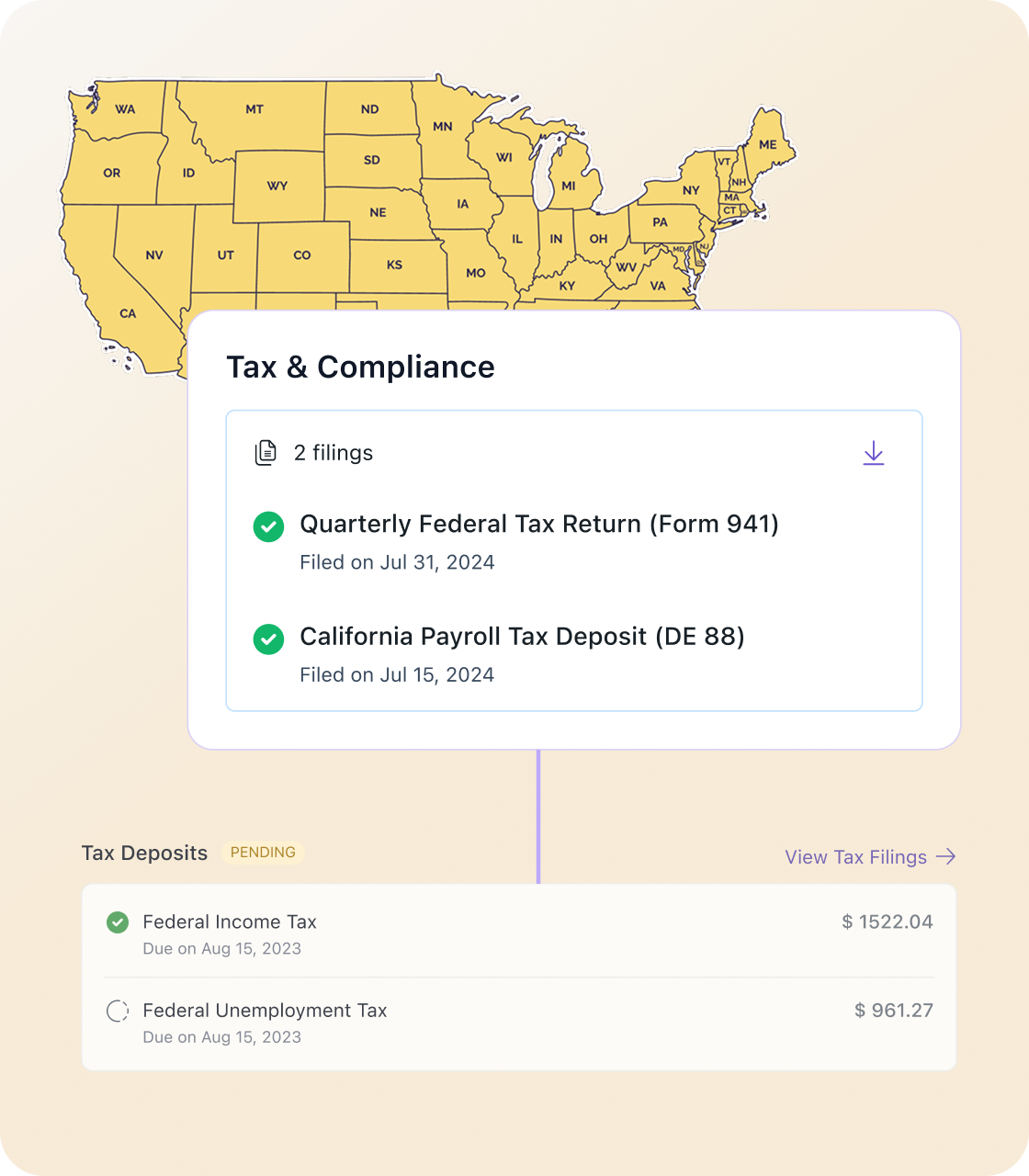
Task: Click the Federal Income Tax completed check icon
Action: tap(118, 922)
